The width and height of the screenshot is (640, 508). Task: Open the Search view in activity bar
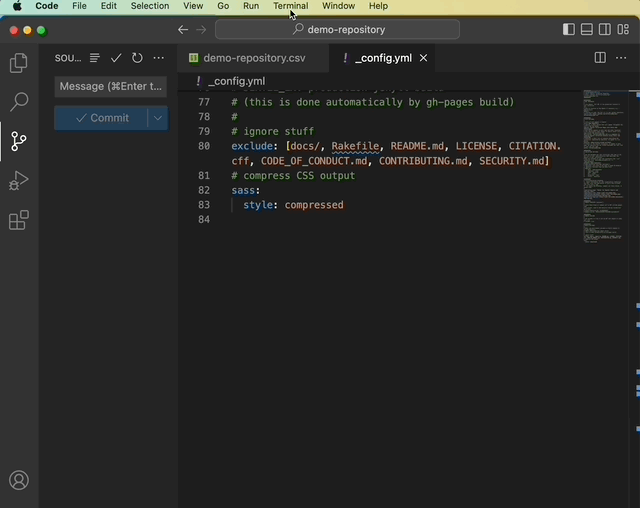tap(18, 102)
